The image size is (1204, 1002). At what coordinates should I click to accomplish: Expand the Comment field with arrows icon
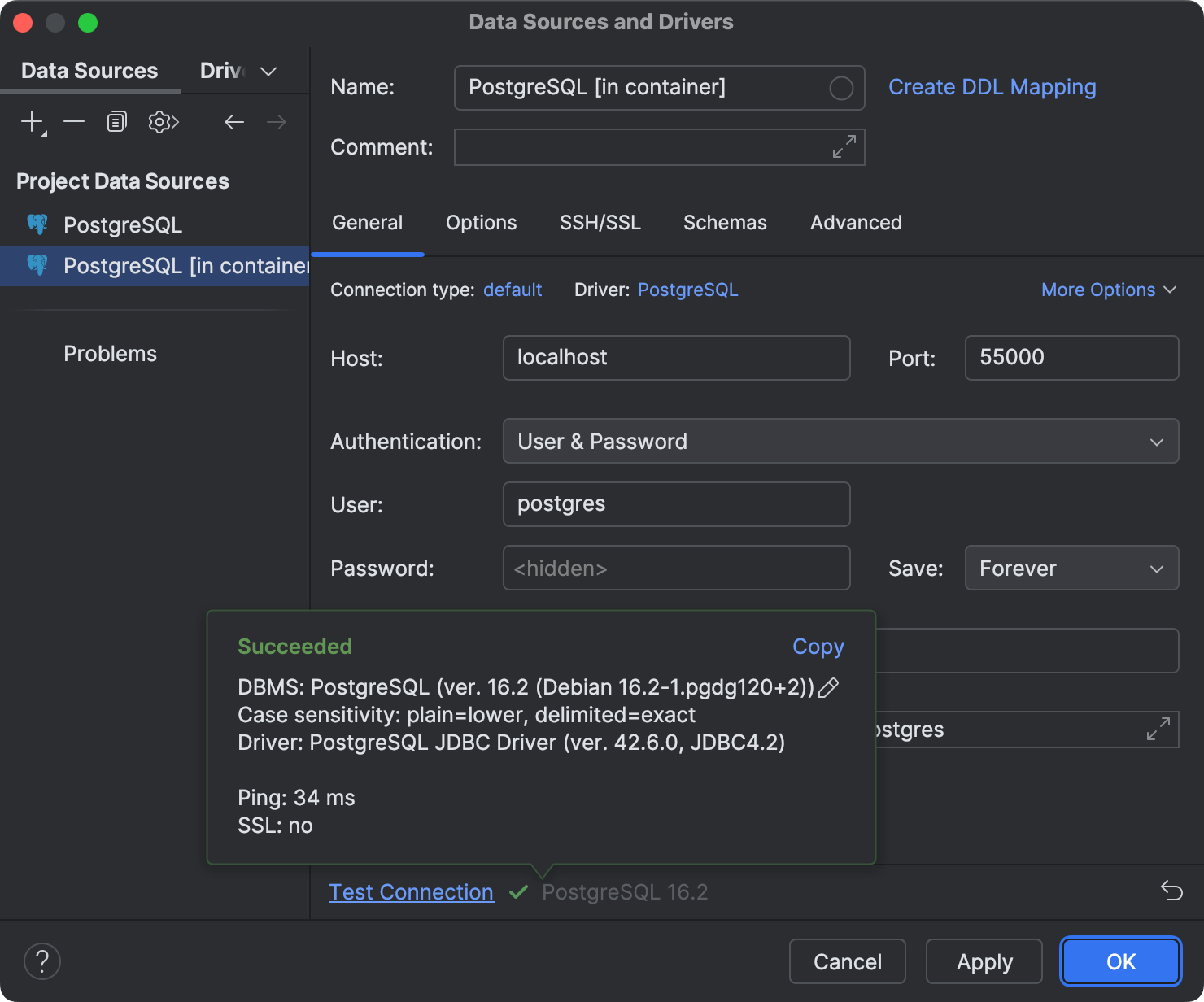844,147
